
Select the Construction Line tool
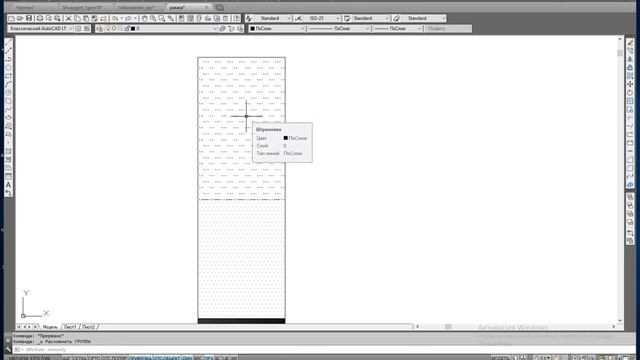pyautogui.click(x=8, y=51)
